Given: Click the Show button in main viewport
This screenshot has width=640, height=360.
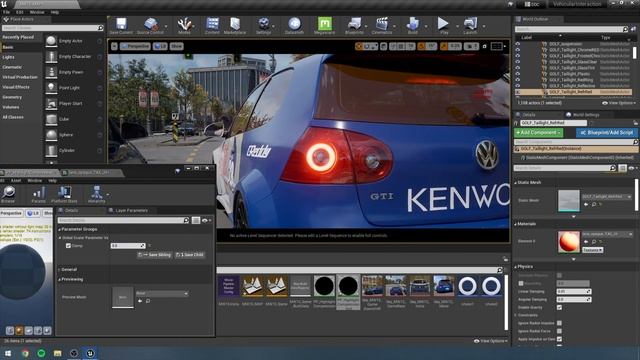Looking at the screenshot, I should [176, 47].
